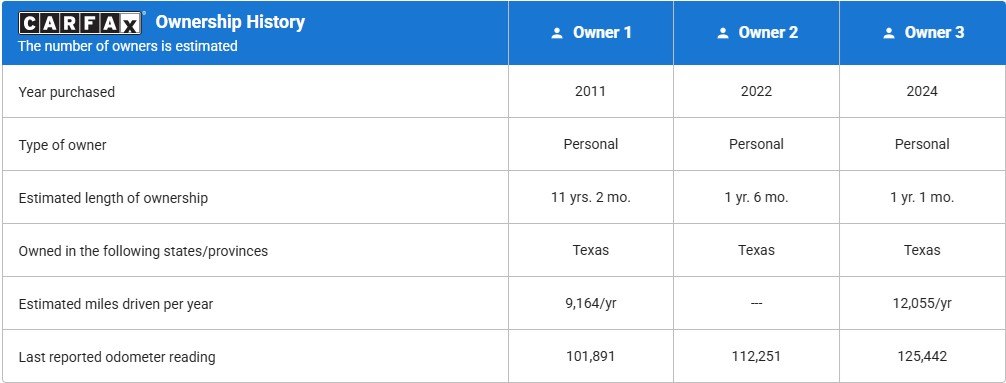Click the Type of owner row label
This screenshot has height=383, width=1006.
point(62,145)
